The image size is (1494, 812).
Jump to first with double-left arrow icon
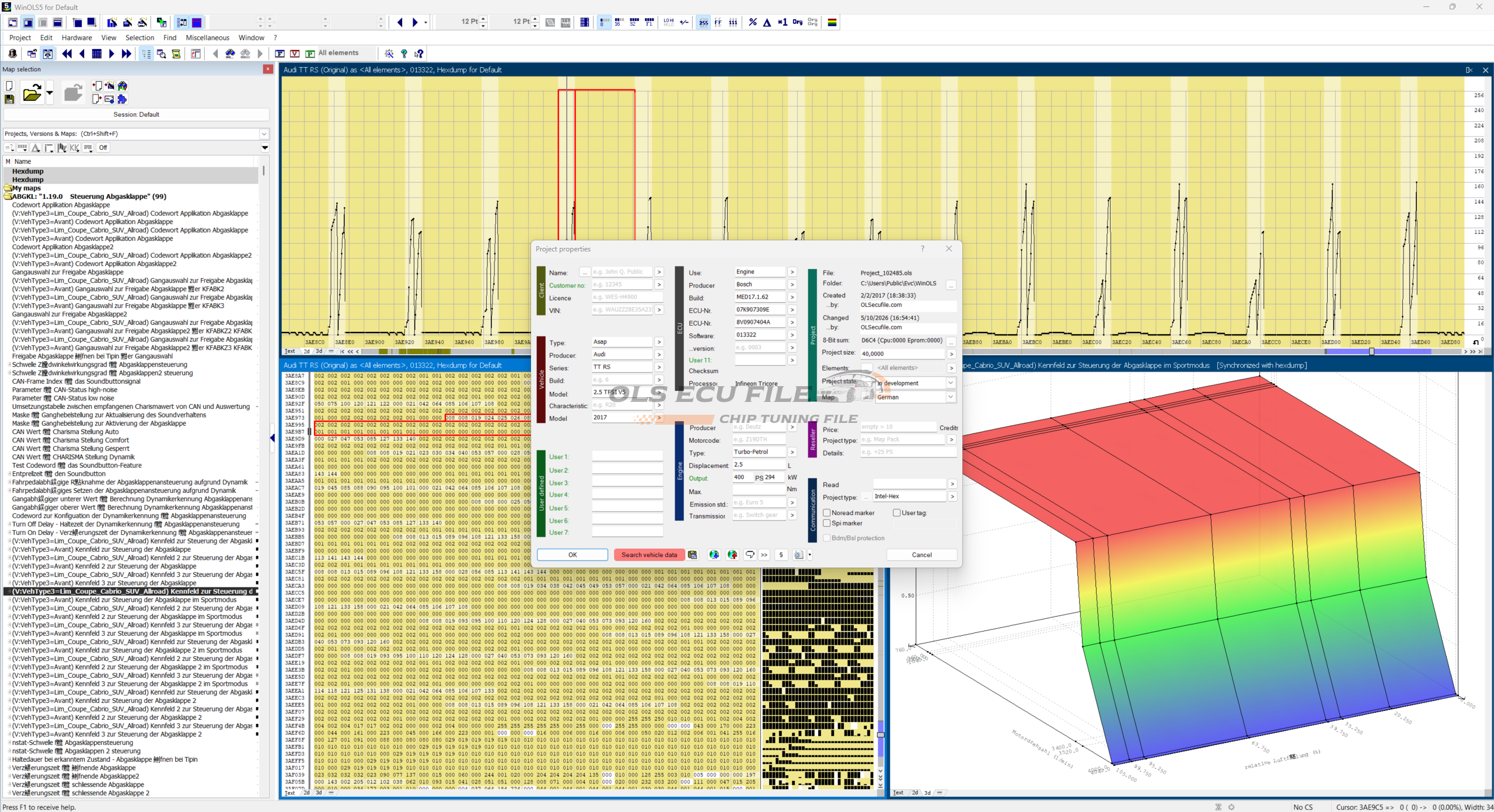[67, 54]
